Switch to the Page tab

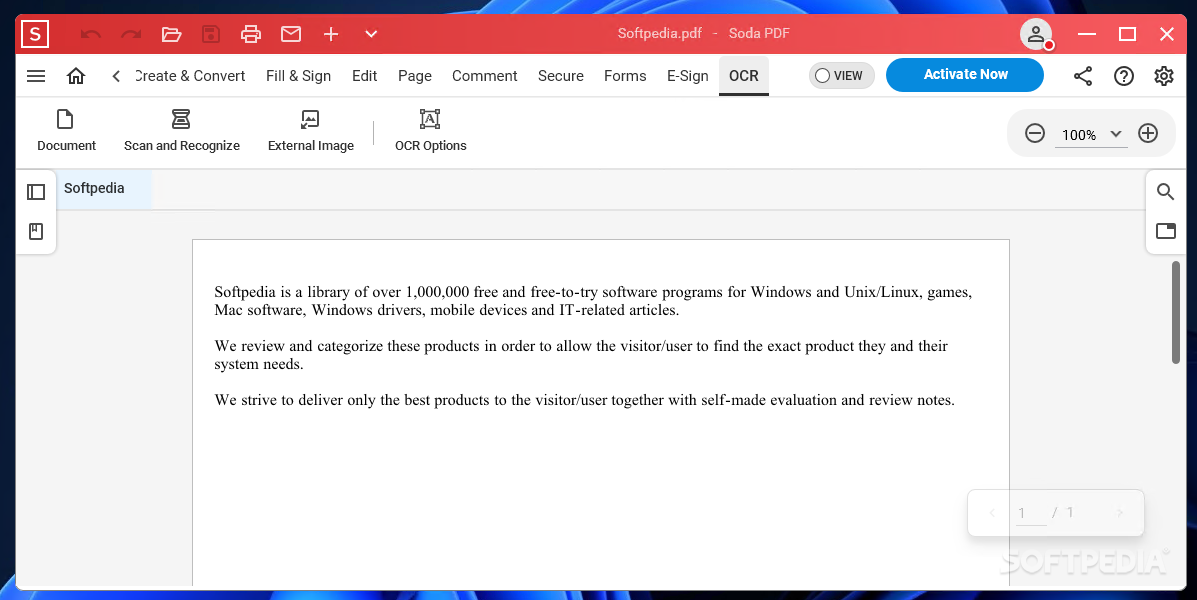pos(415,76)
